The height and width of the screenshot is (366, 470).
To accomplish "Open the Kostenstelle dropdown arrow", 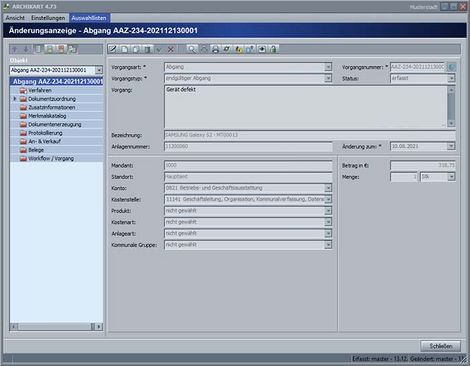I will pos(328,199).
